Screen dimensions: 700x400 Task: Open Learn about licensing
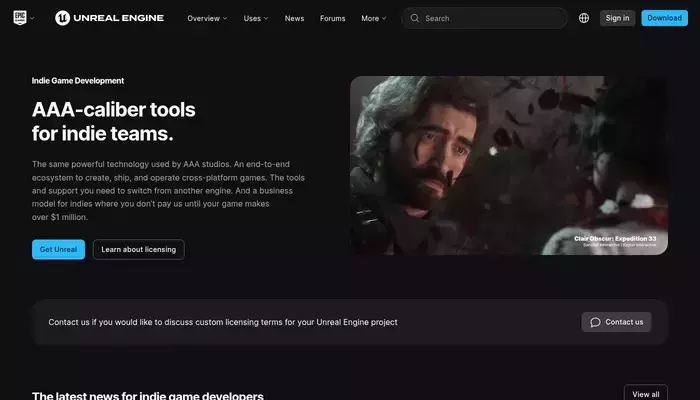(x=138, y=249)
